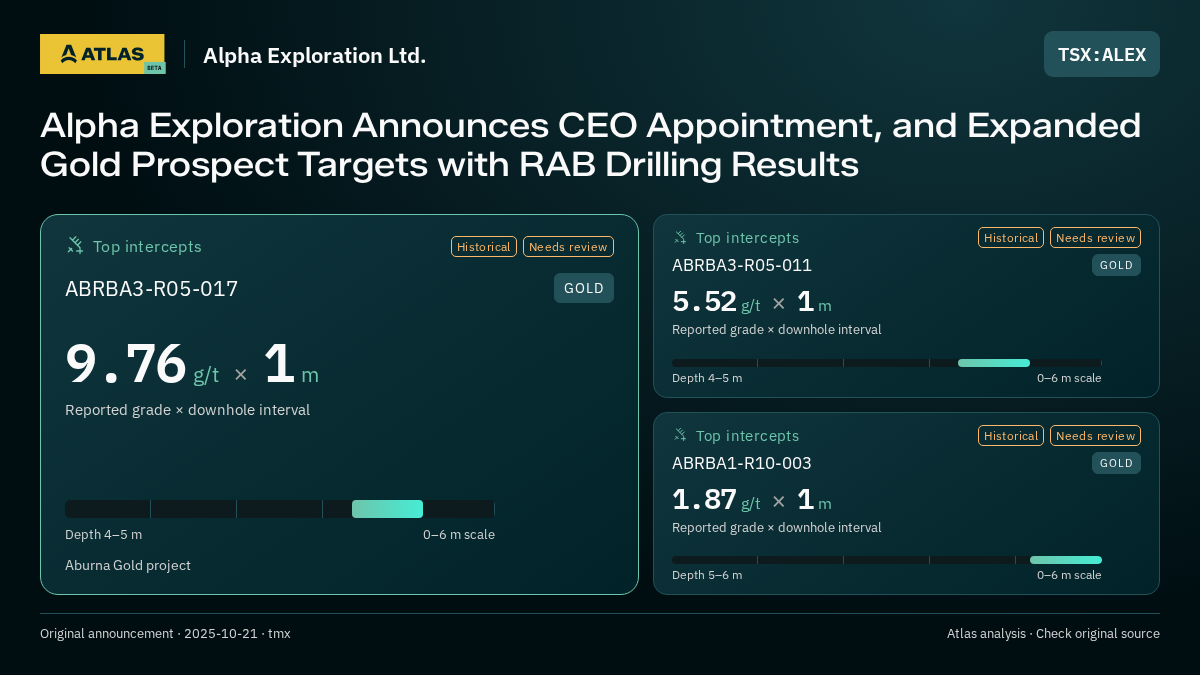Click hole ID ABRBA3-R05-017
The image size is (1200, 675).
152,289
